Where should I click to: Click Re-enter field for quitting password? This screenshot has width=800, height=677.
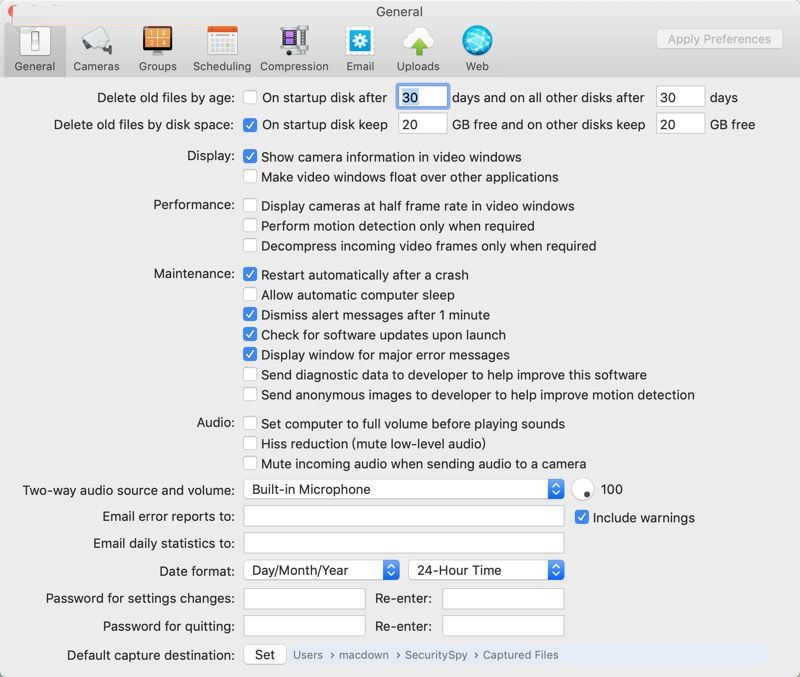coord(503,625)
